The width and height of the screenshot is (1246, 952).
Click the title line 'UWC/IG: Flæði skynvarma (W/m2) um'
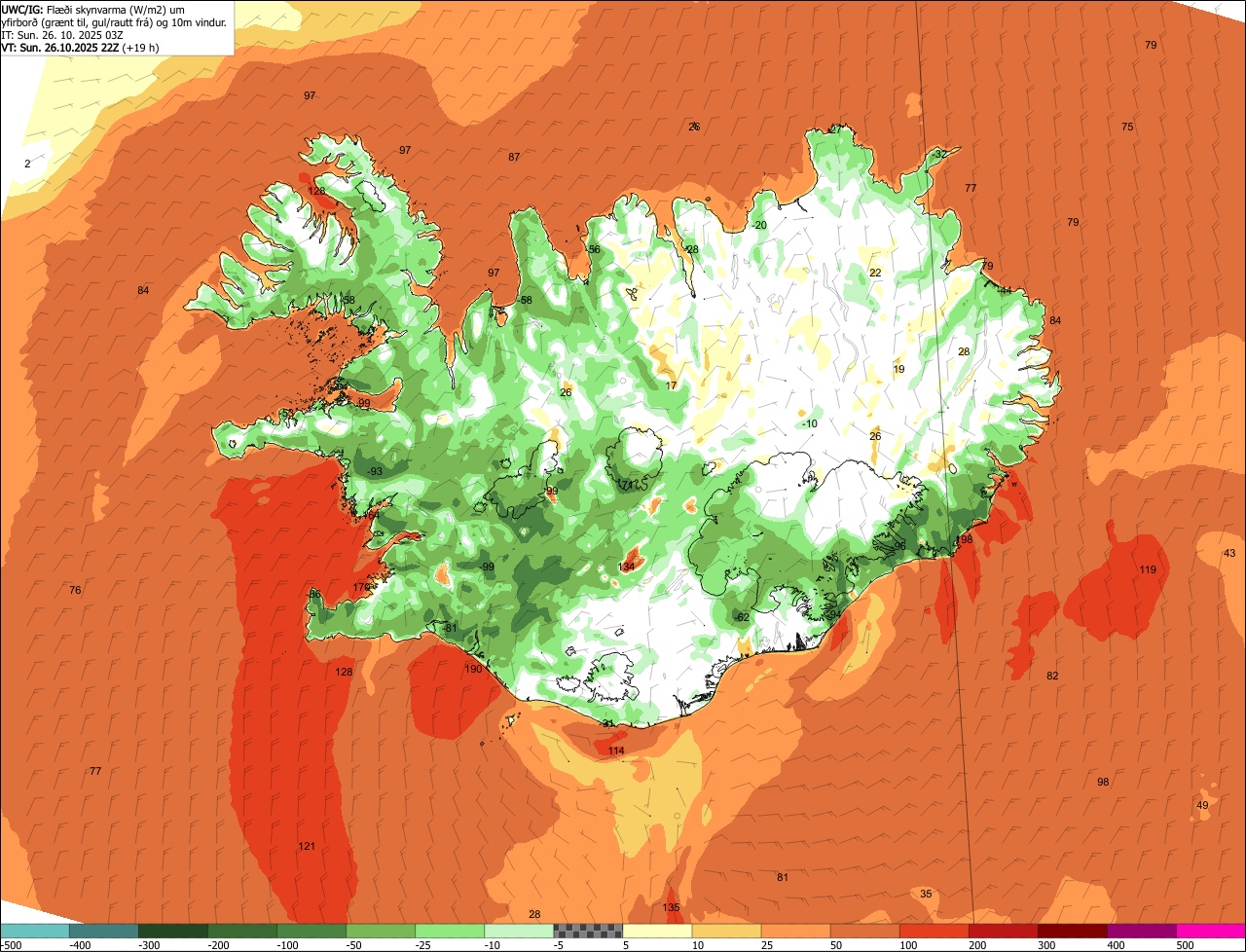tap(92, 9)
